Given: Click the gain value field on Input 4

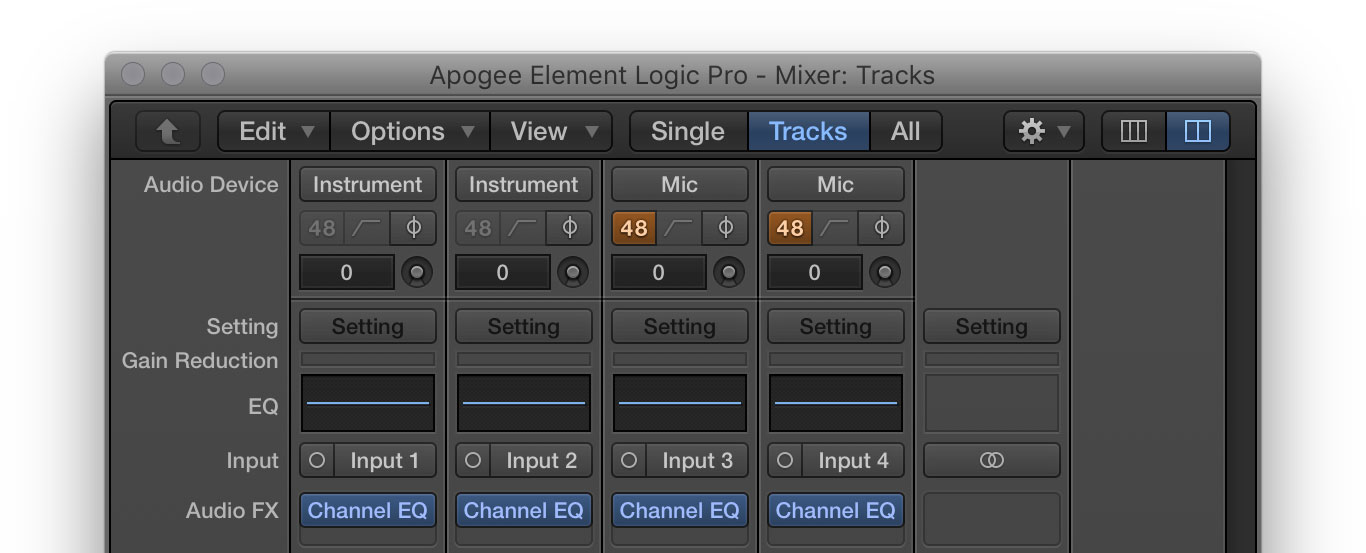Looking at the screenshot, I should pos(815,272).
